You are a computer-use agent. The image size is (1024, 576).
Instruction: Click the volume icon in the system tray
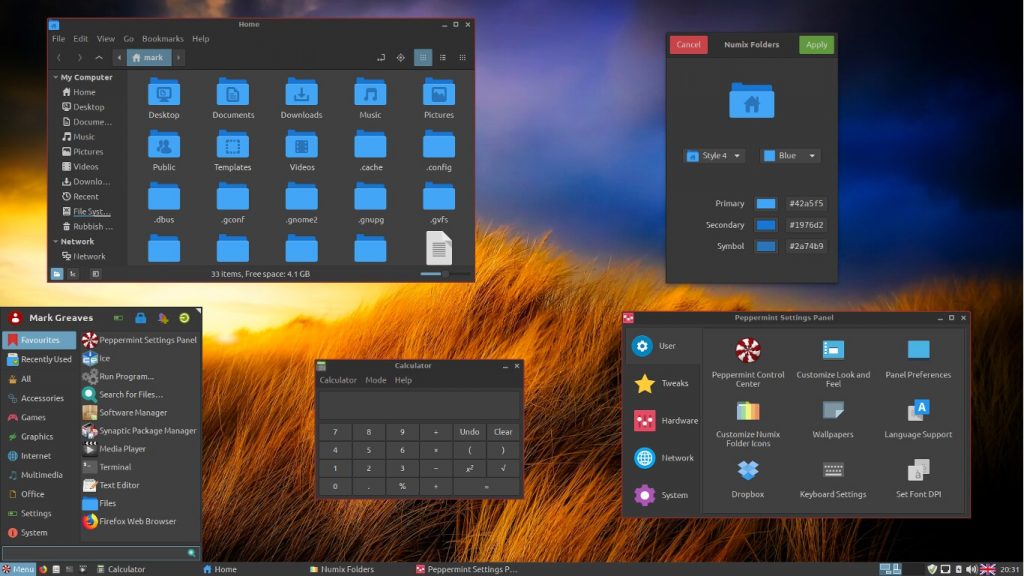971,568
